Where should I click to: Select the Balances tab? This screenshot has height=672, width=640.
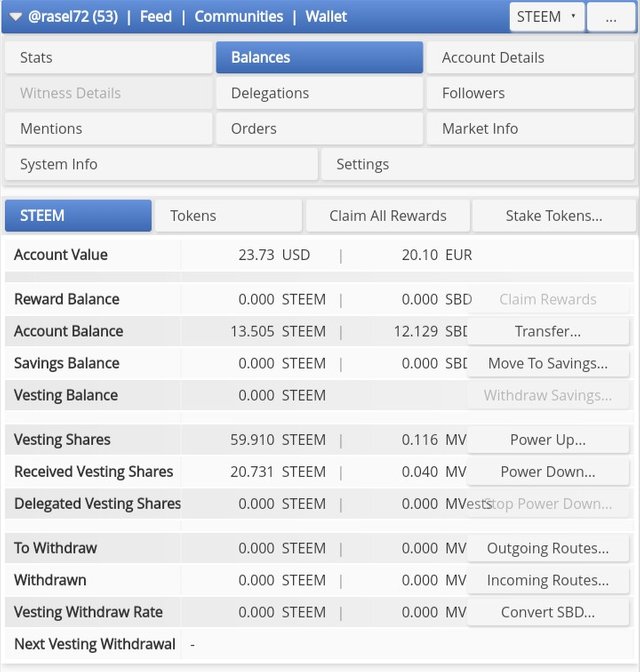pos(319,57)
